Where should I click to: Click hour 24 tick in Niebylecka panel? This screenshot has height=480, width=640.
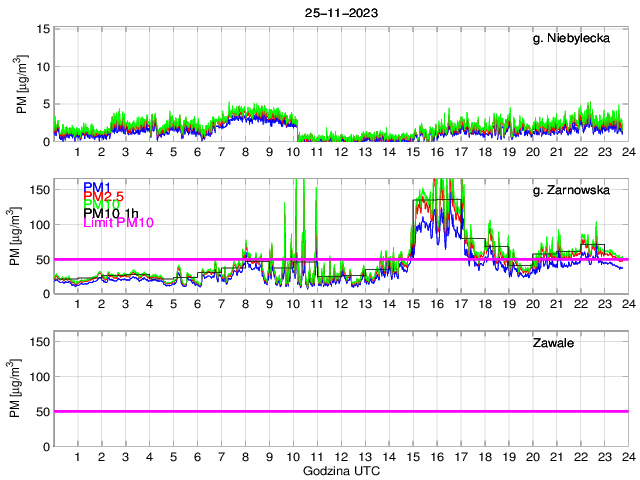[628, 151]
